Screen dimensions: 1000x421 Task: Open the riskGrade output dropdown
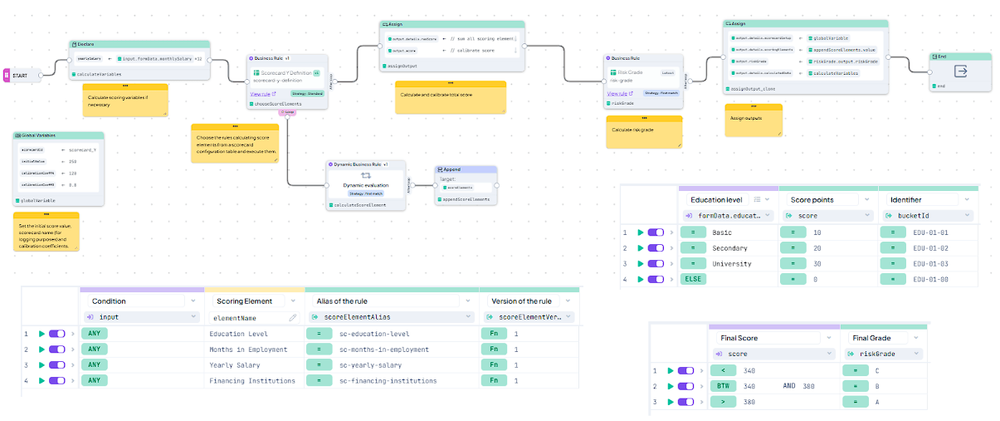(881, 353)
